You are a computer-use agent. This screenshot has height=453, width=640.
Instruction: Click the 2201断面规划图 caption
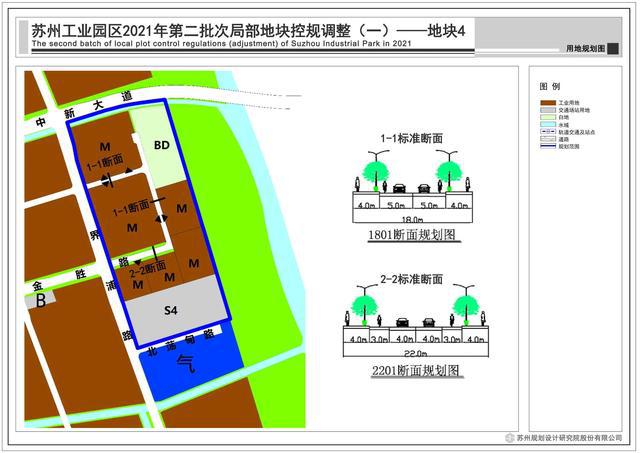click(416, 371)
